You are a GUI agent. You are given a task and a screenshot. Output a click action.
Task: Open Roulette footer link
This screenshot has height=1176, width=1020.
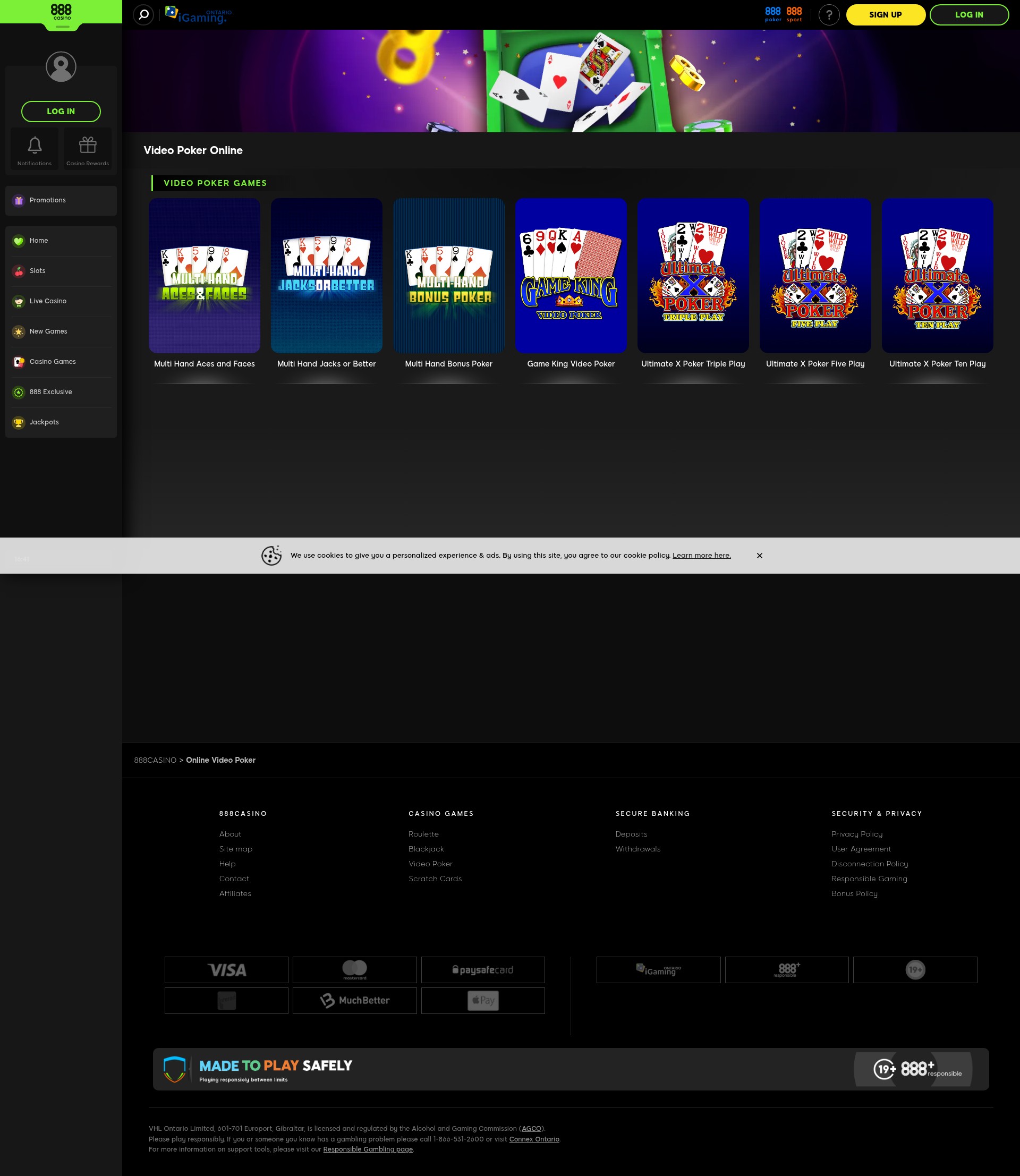(423, 834)
